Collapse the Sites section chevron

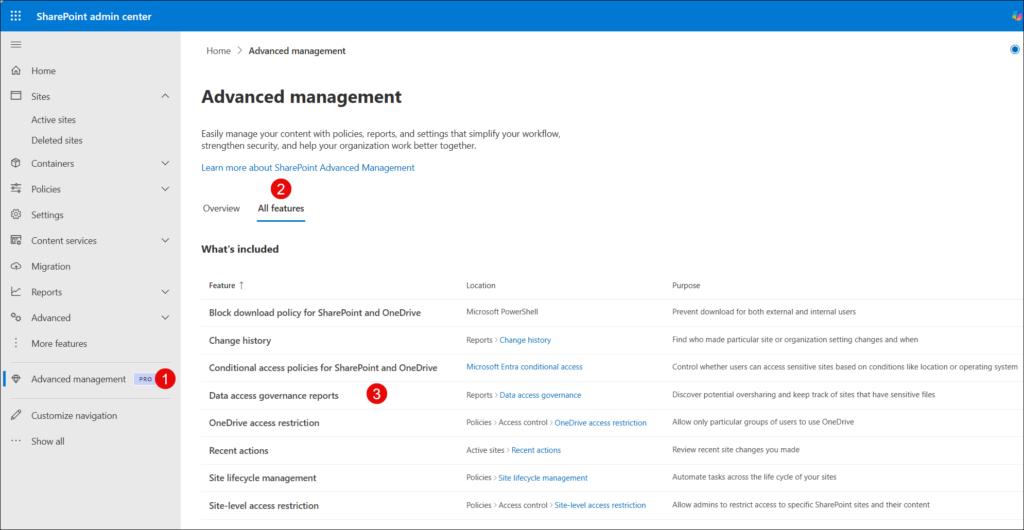click(x=165, y=97)
